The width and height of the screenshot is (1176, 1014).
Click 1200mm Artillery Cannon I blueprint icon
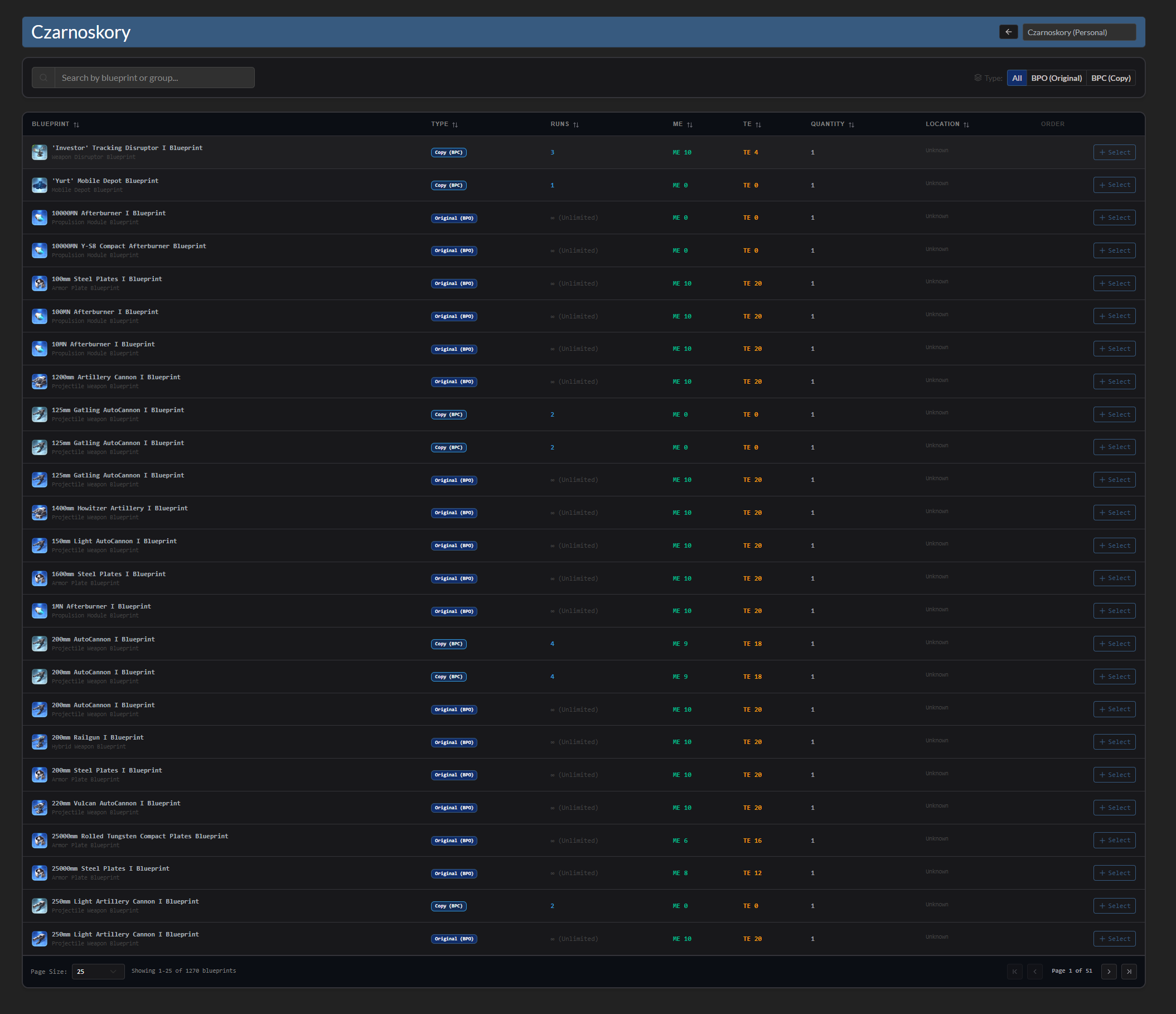pos(40,382)
